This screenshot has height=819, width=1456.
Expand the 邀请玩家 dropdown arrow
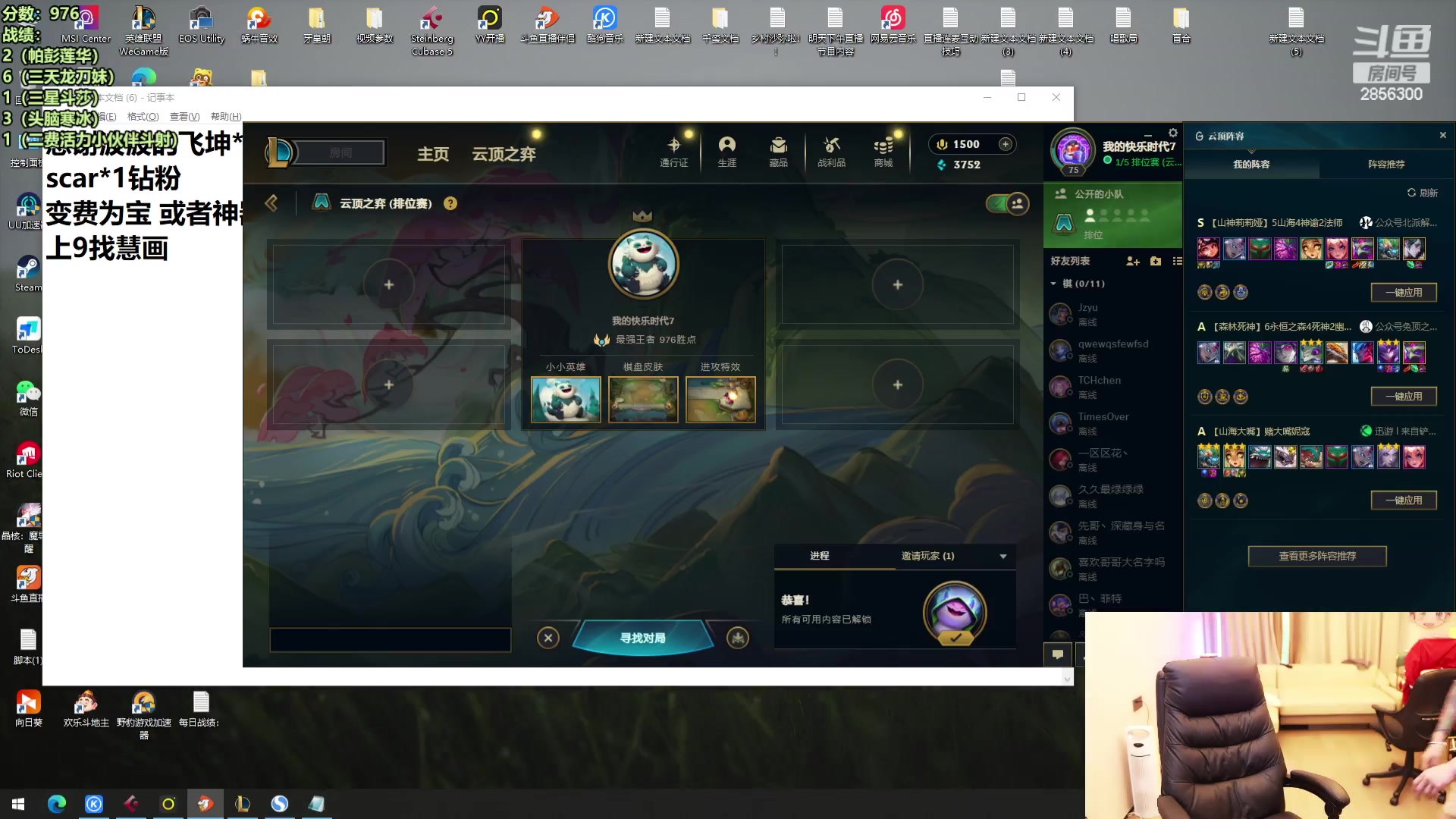tap(1003, 557)
